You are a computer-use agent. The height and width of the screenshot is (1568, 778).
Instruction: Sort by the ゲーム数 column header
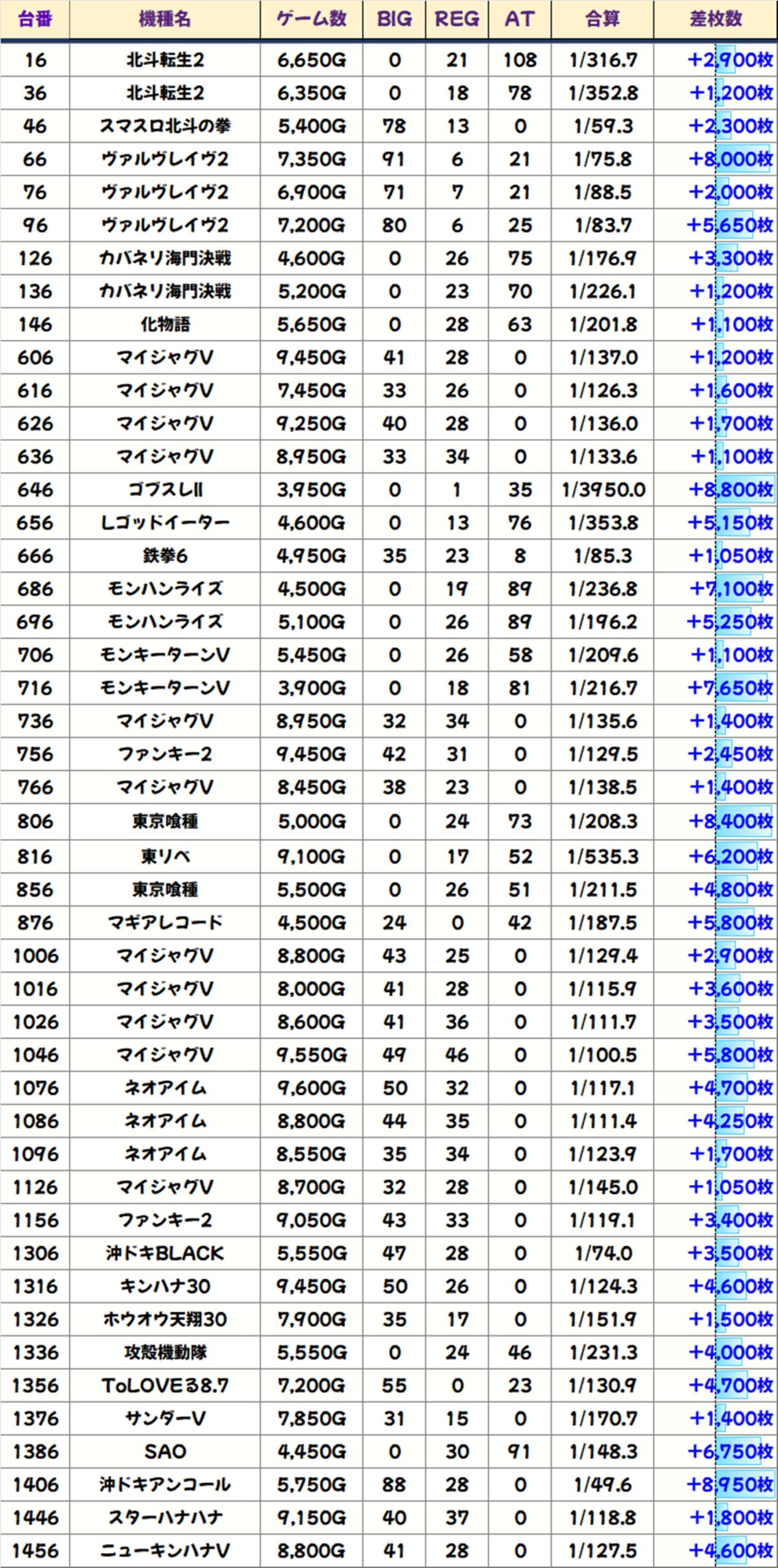311,20
